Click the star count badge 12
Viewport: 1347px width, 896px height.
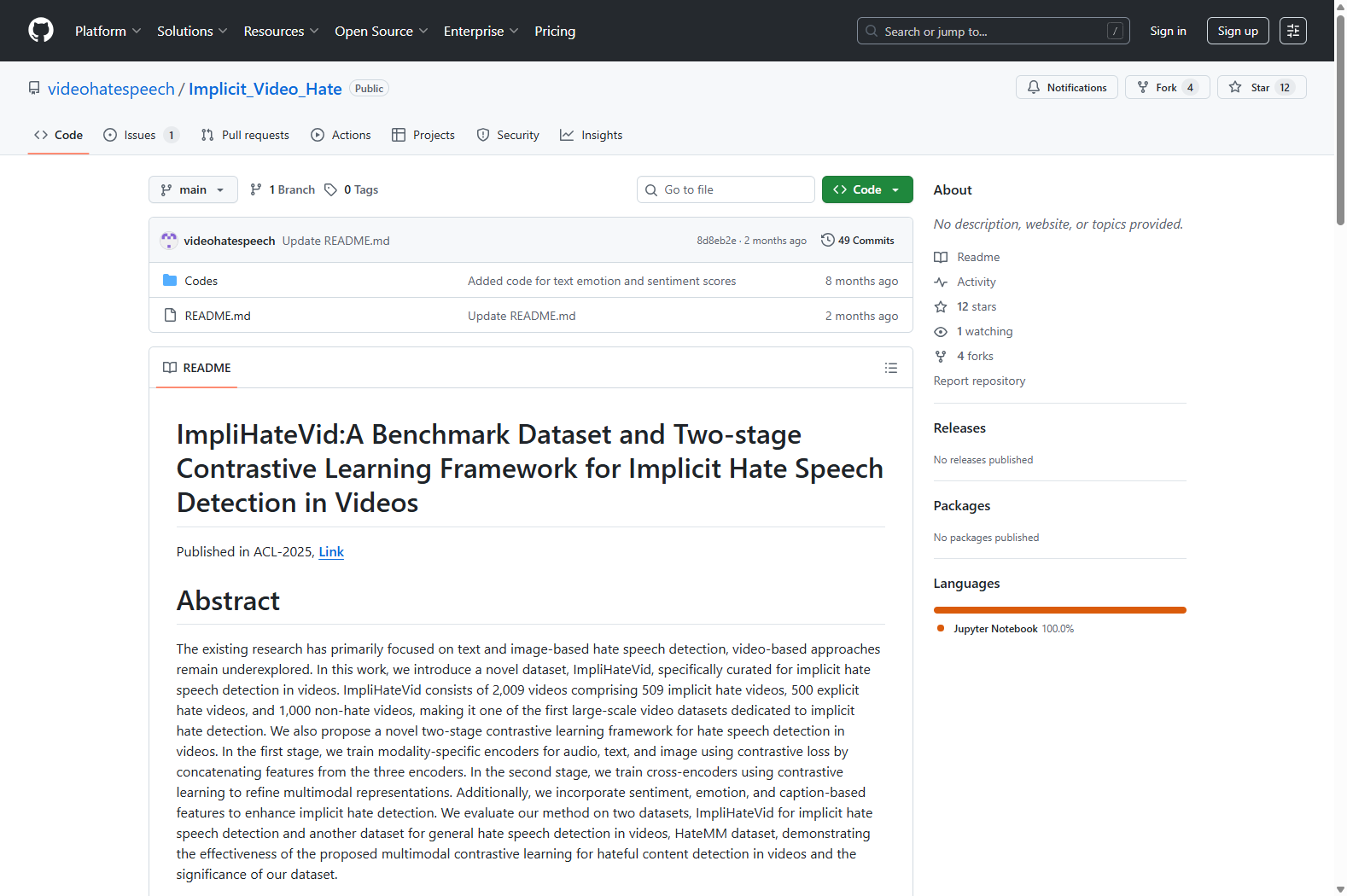pos(1285,87)
